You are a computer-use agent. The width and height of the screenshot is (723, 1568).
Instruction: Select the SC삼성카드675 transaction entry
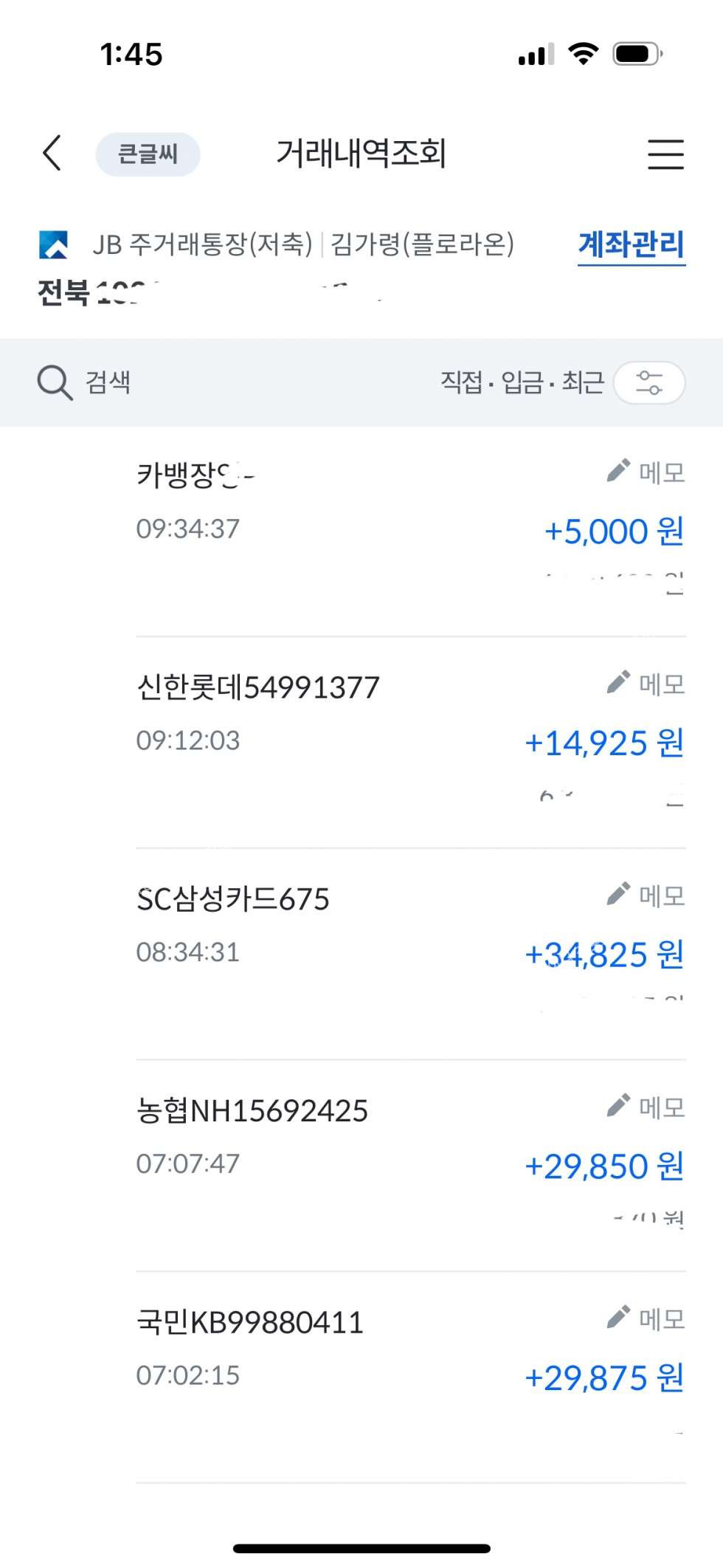point(233,899)
